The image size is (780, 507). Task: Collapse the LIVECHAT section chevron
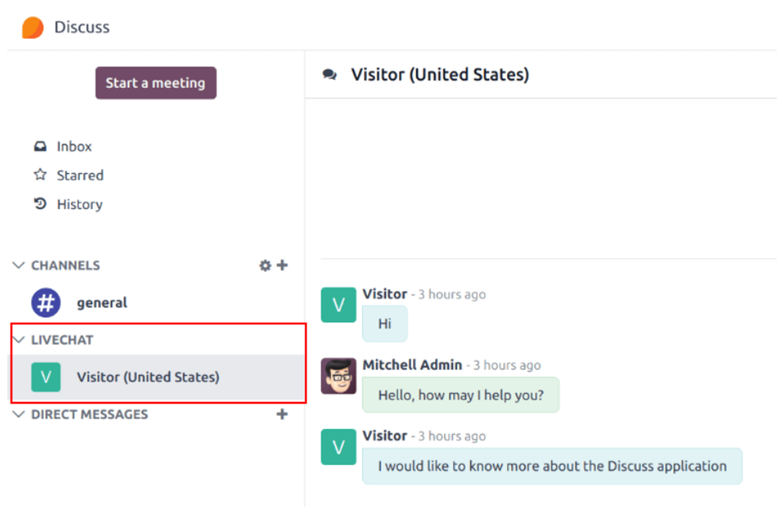click(x=19, y=340)
